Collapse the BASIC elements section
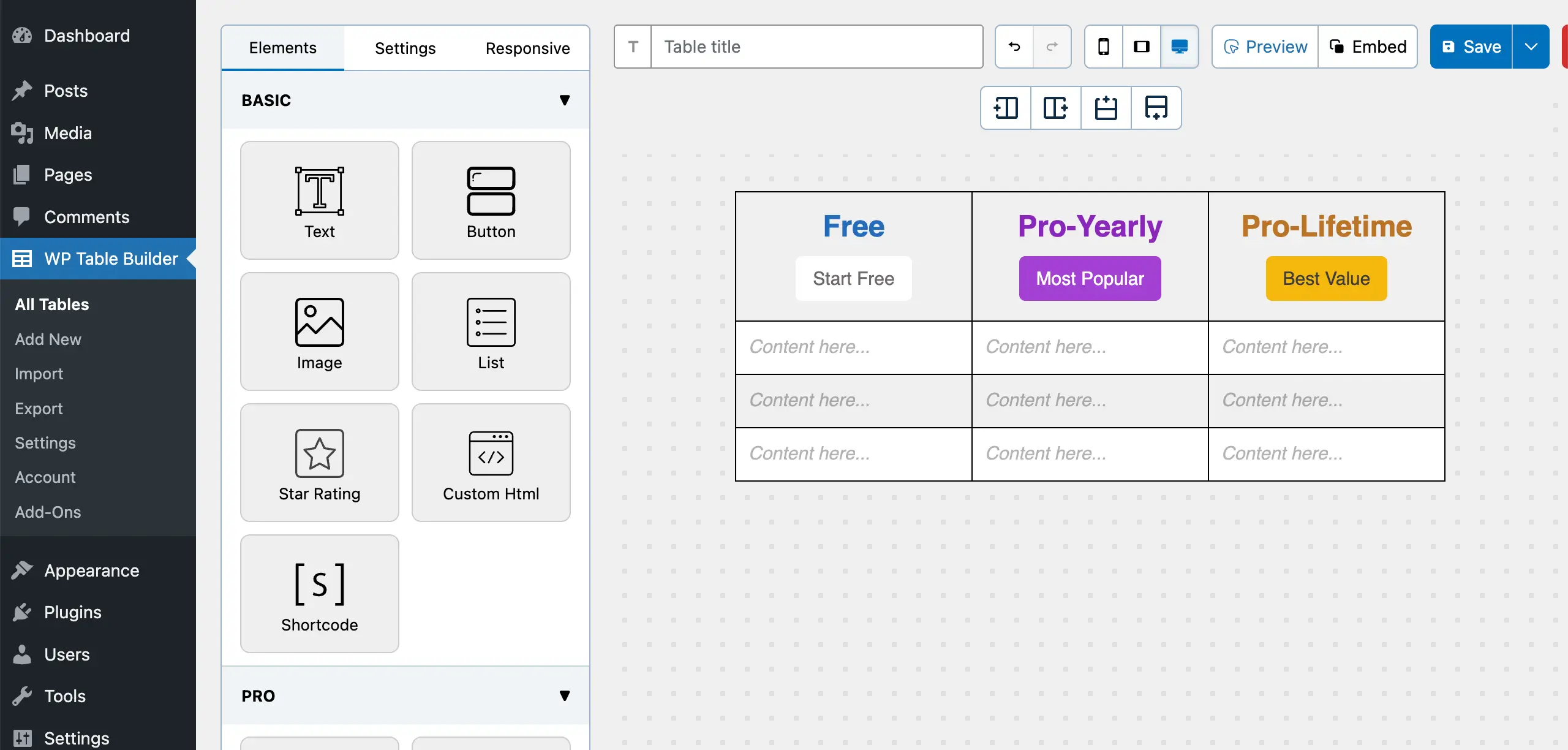 click(x=564, y=100)
